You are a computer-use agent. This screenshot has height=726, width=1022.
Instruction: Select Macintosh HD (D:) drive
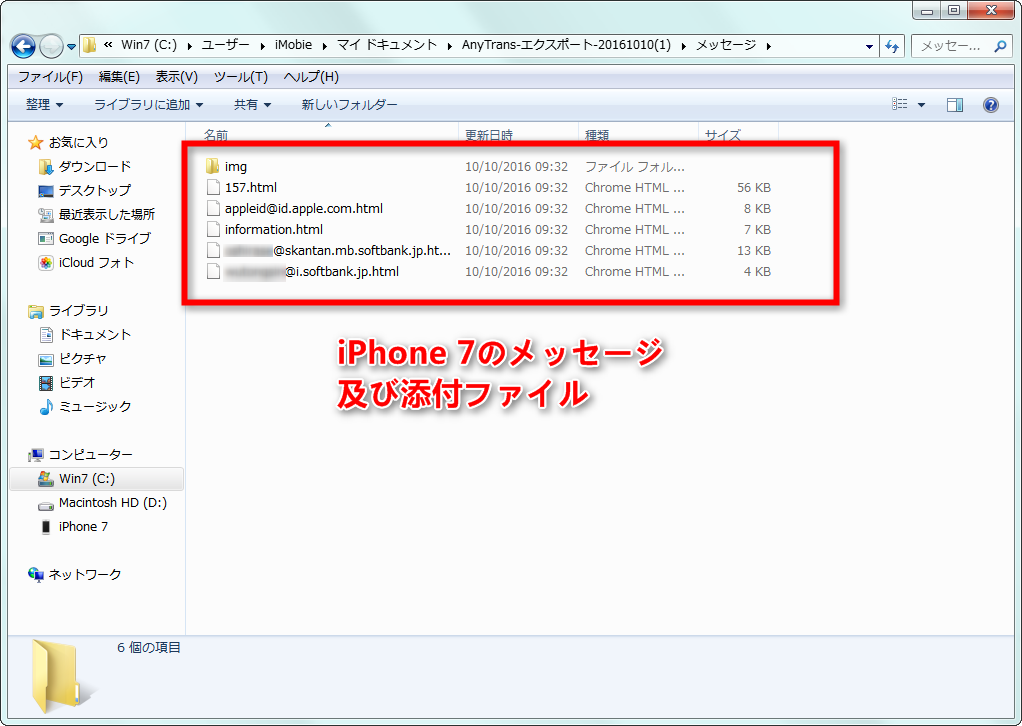point(113,502)
